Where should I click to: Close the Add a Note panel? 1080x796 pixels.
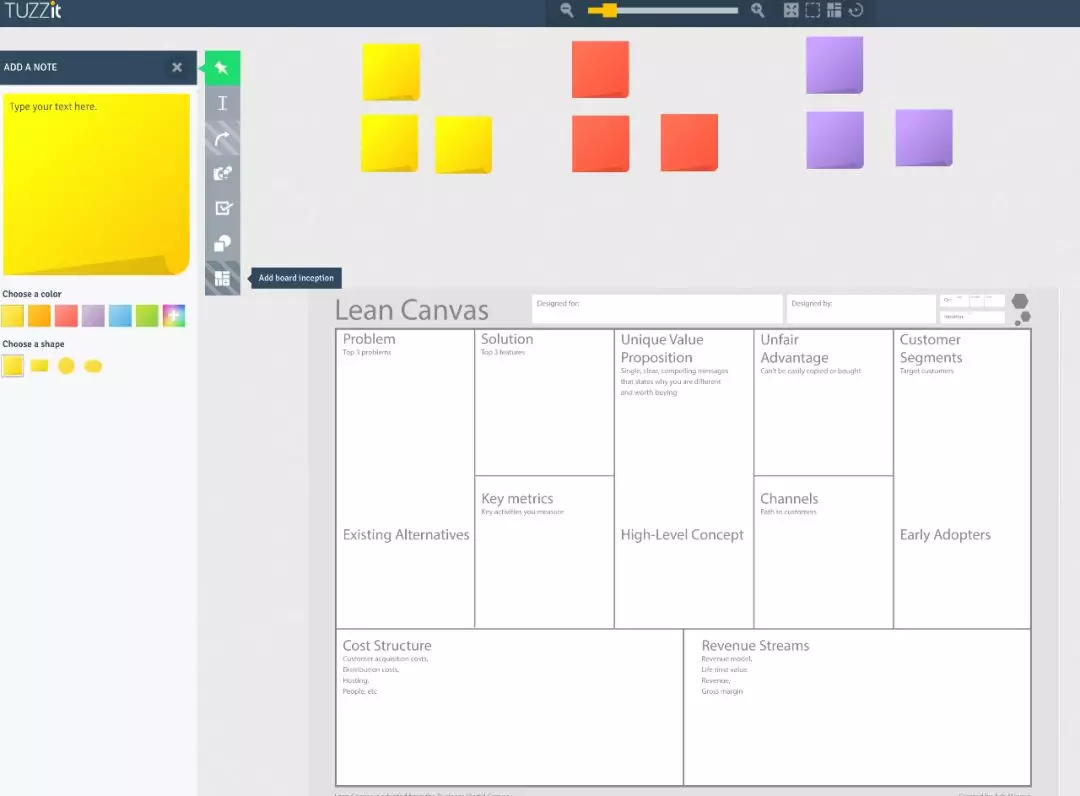(177, 67)
